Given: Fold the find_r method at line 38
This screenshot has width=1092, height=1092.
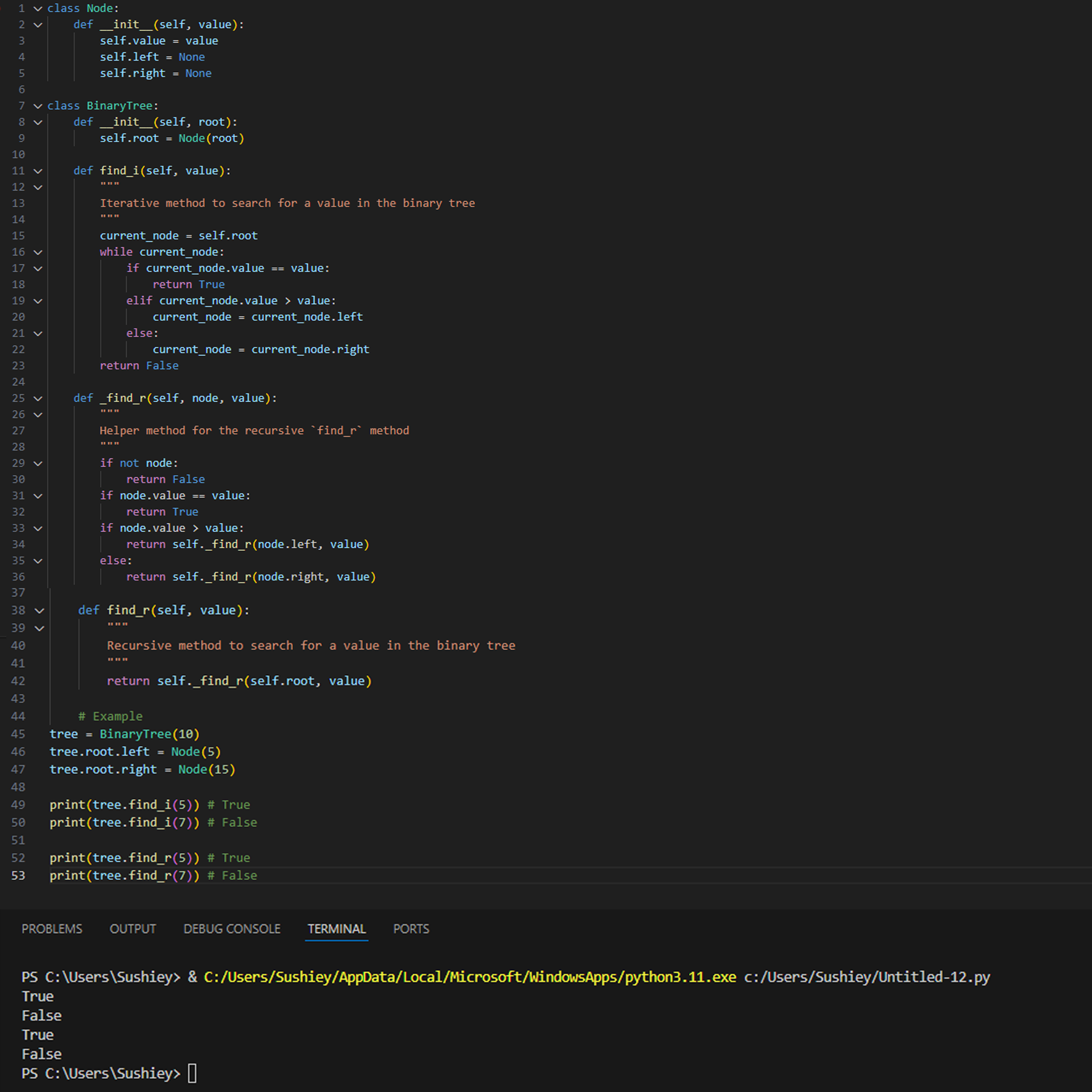Looking at the screenshot, I should click(39, 611).
